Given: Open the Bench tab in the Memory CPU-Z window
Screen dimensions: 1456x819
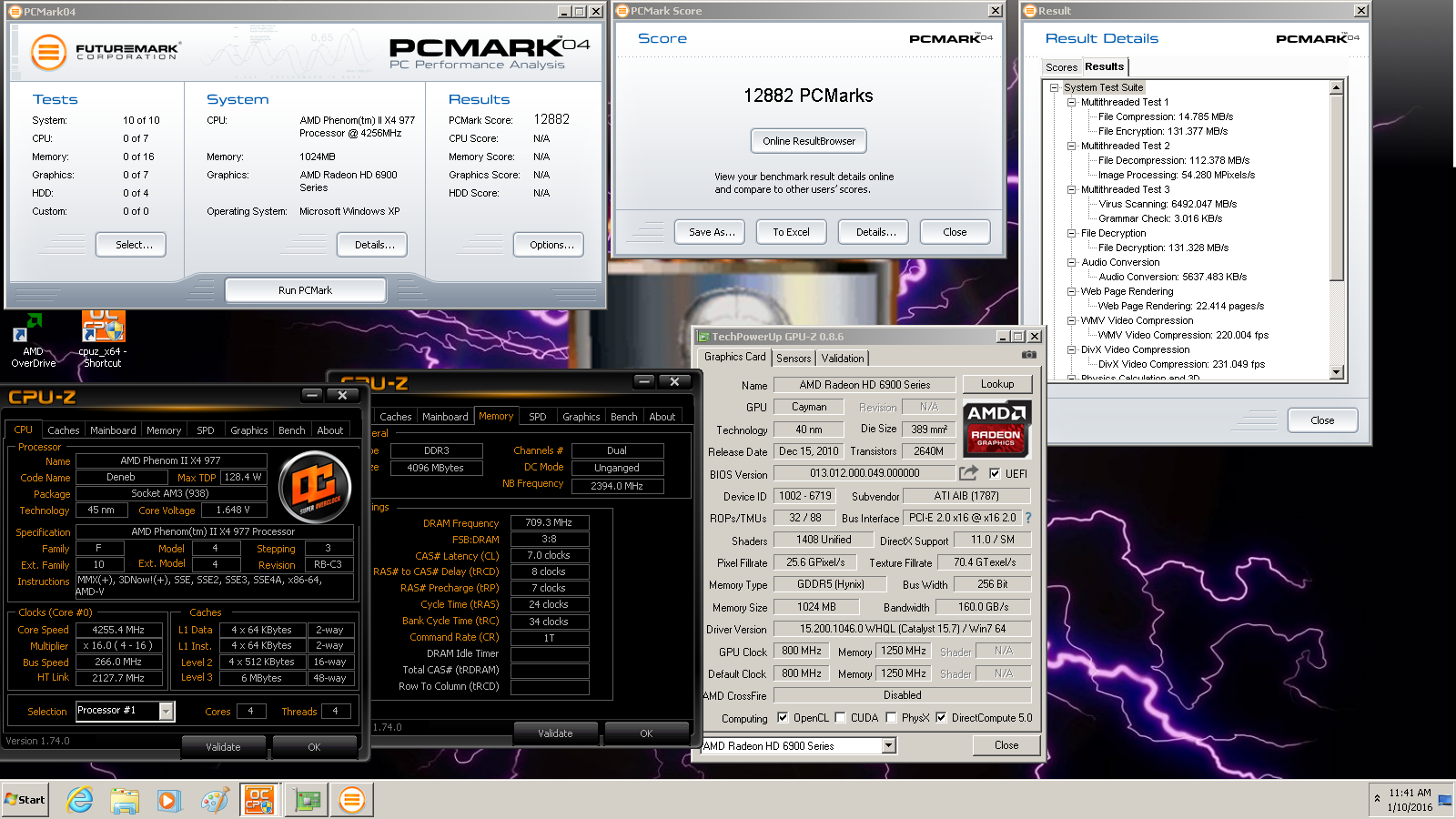Looking at the screenshot, I should [623, 417].
